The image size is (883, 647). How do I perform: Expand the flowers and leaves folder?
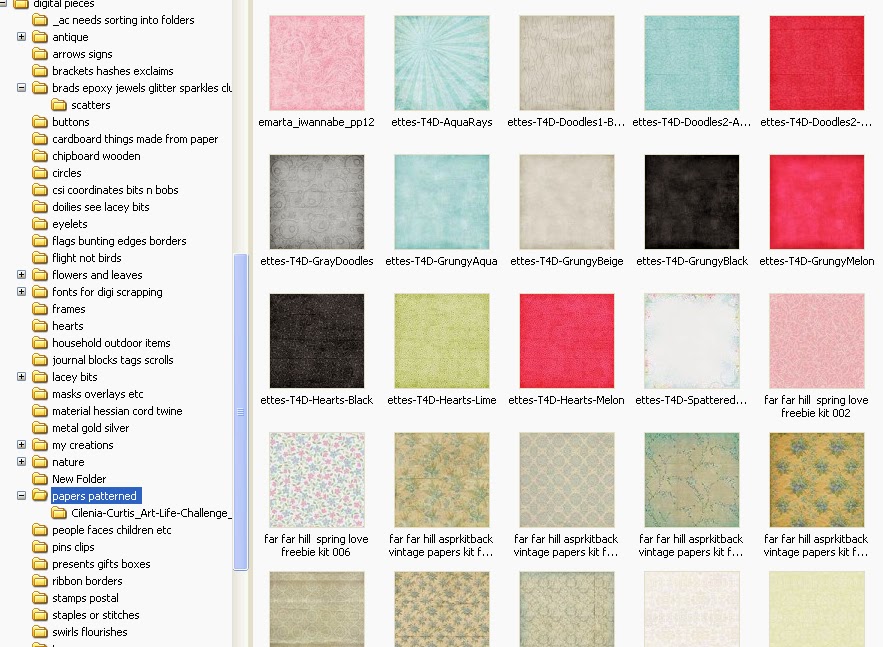coord(21,275)
